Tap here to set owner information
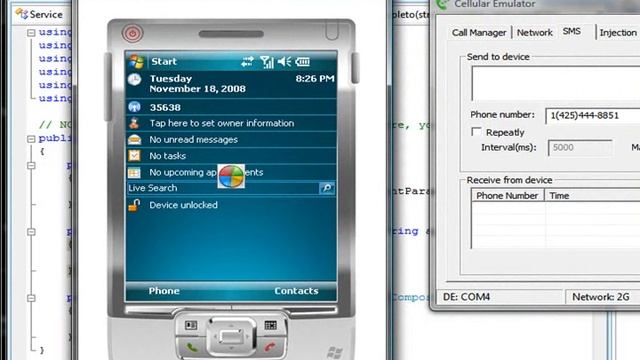Image resolution: width=640 pixels, height=360 pixels. click(231, 123)
